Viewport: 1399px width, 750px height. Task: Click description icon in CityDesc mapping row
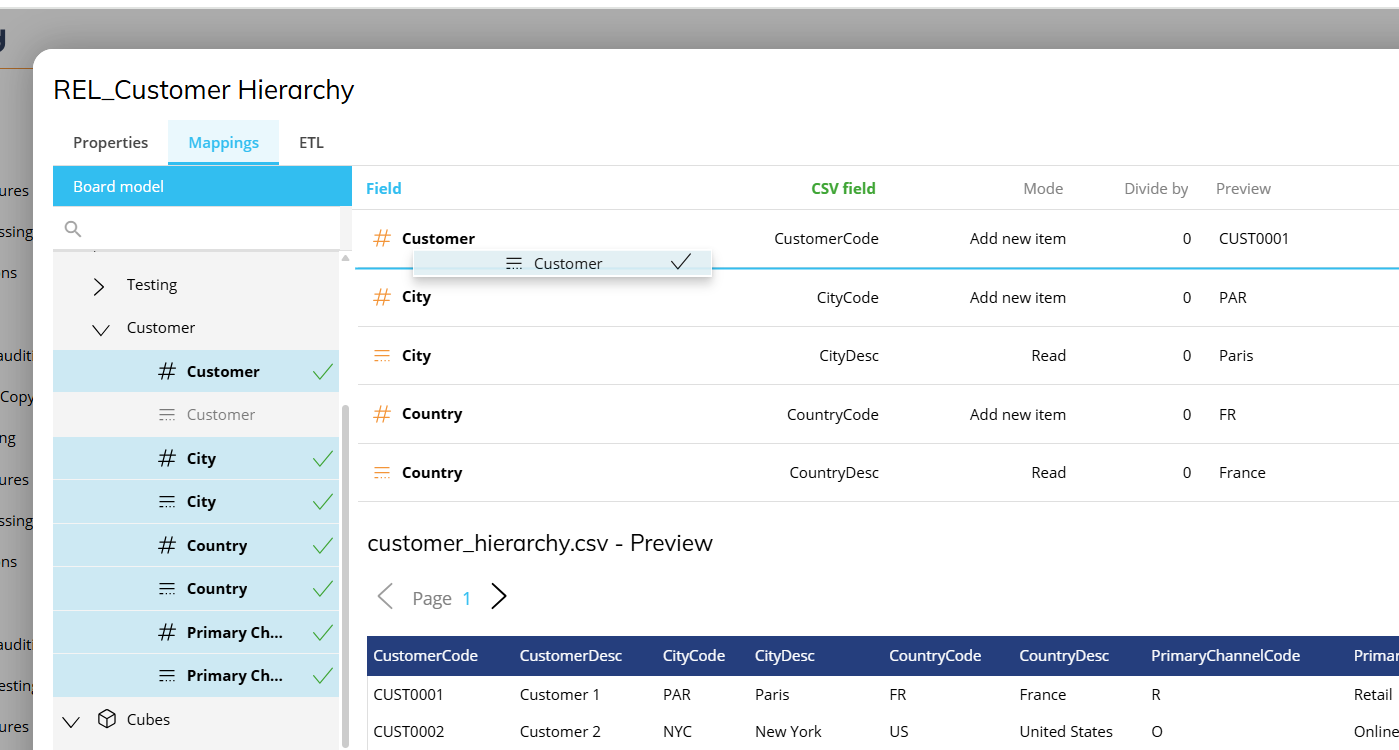382,356
